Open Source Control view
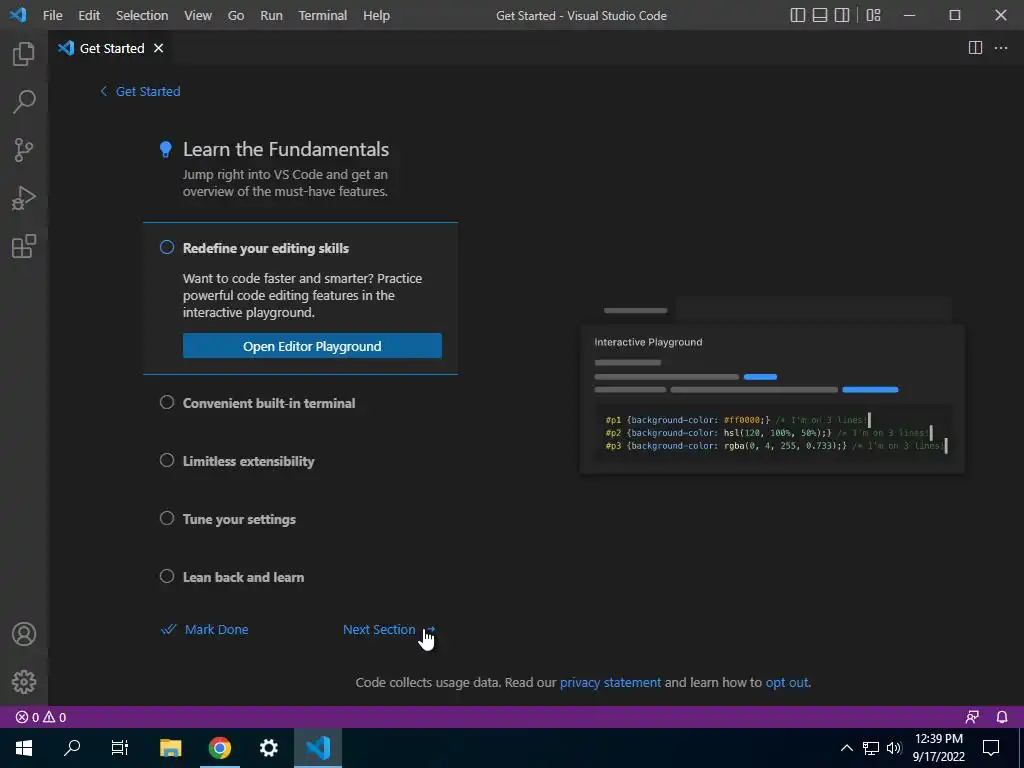 [24, 150]
